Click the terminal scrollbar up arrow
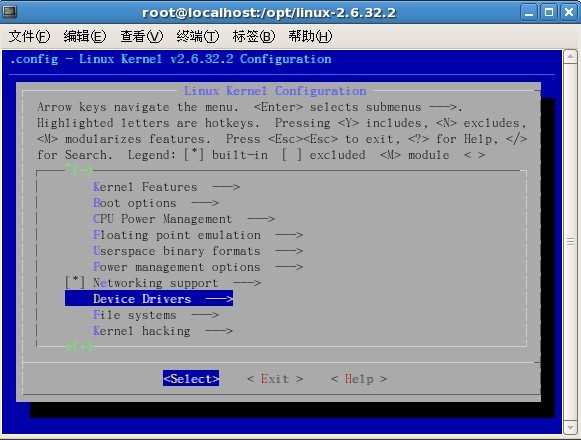 [570, 57]
